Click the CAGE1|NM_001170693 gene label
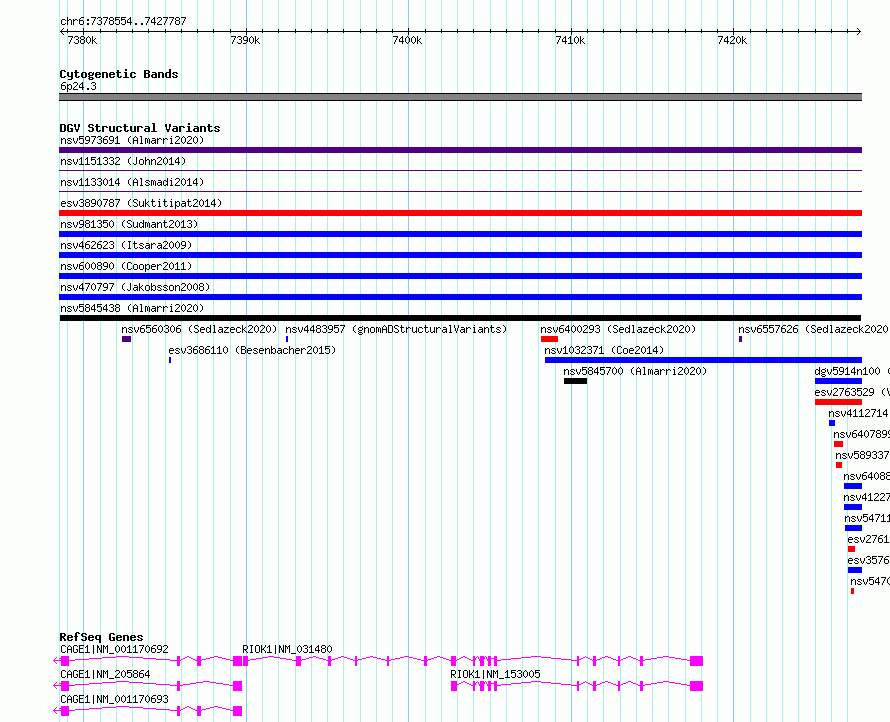890x722 pixels. (114, 699)
